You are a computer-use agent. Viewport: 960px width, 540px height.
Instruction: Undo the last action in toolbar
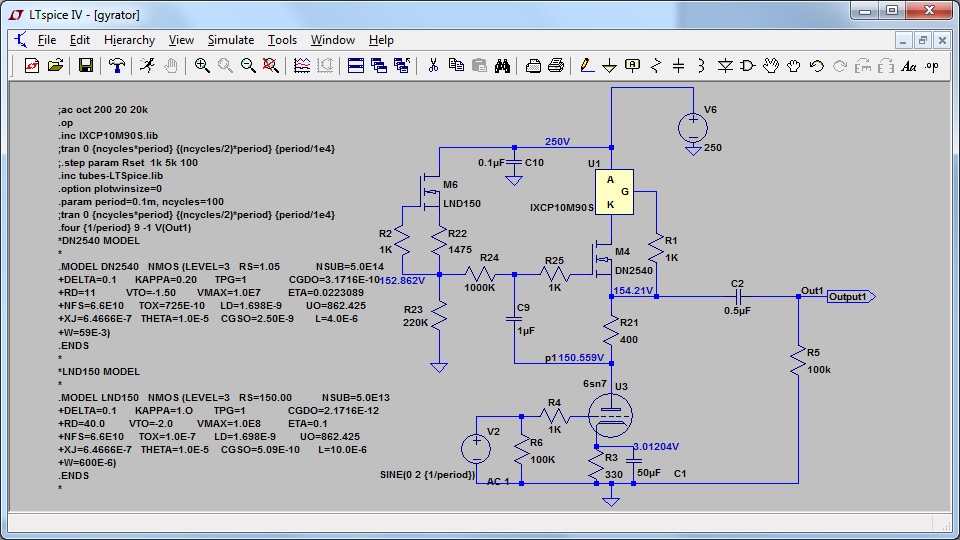(x=817, y=66)
